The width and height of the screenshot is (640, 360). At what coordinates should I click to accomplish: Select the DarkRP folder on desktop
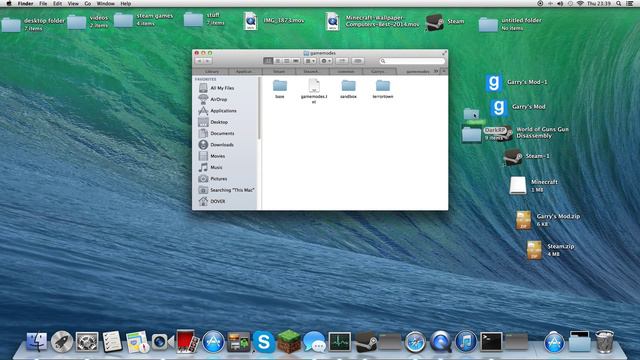(471, 134)
